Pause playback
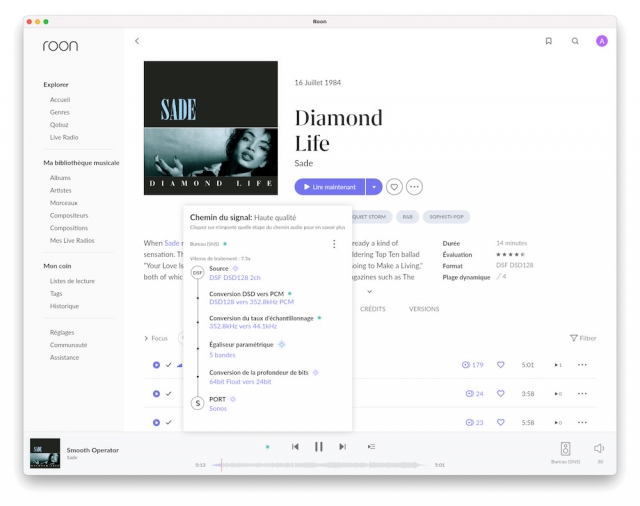The width and height of the screenshot is (640, 506). 319,447
